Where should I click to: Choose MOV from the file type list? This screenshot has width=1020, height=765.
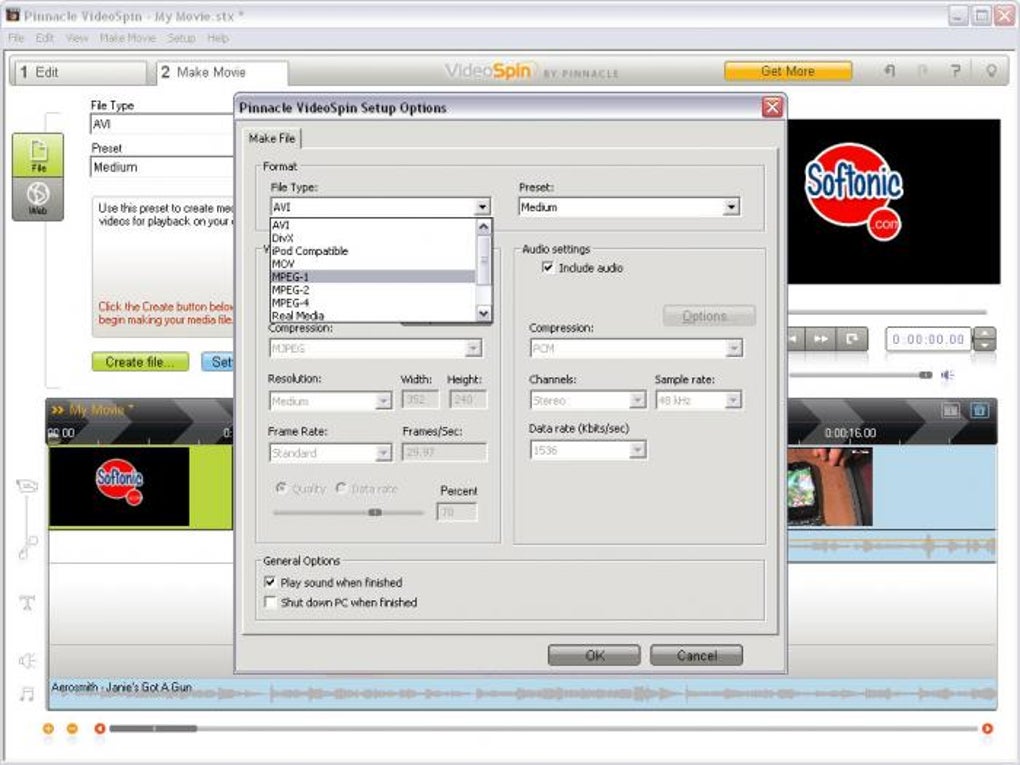coord(373,264)
